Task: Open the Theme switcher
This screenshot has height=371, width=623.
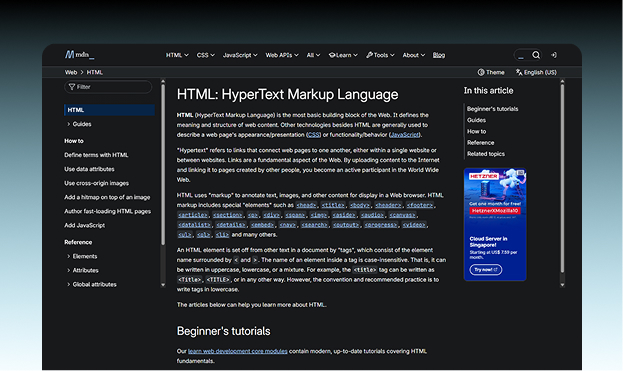Action: coord(491,72)
